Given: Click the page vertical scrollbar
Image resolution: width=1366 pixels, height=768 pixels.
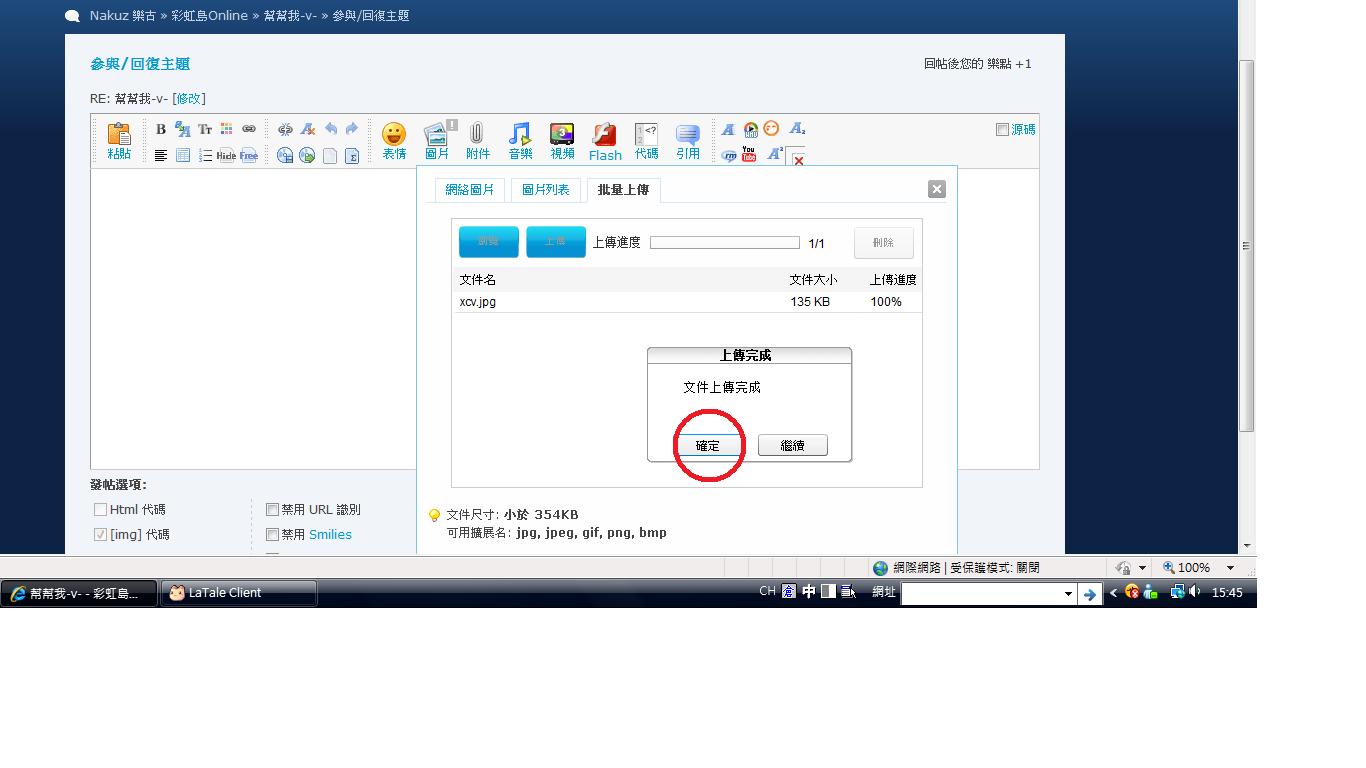Looking at the screenshot, I should click(x=1246, y=245).
